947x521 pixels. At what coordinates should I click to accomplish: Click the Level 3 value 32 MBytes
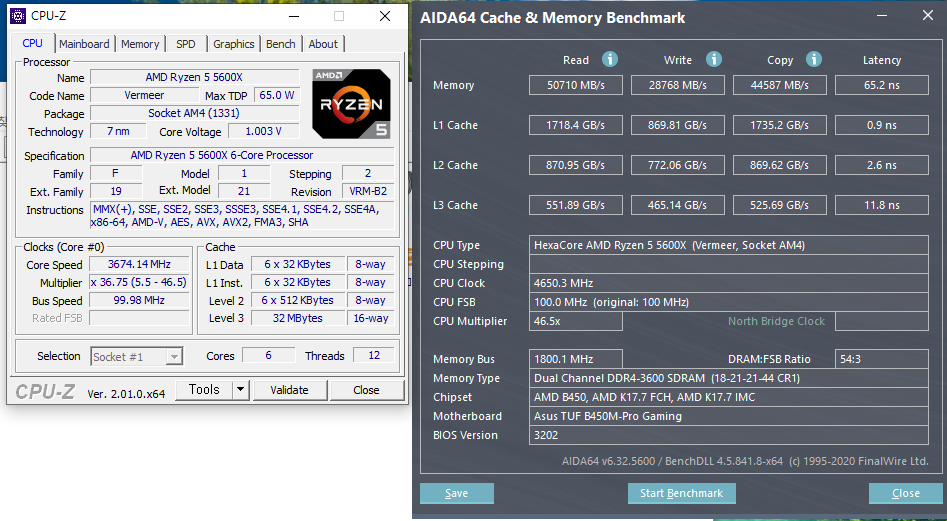coord(298,318)
